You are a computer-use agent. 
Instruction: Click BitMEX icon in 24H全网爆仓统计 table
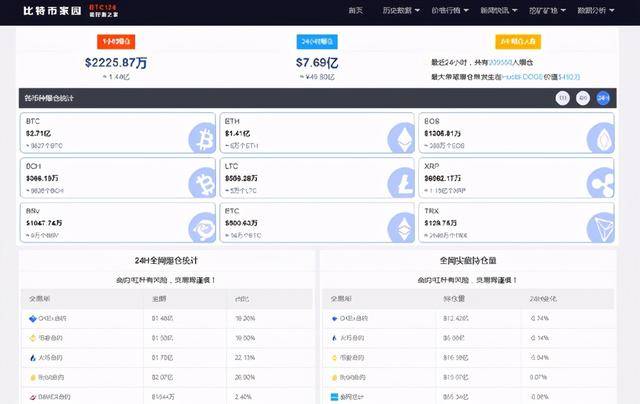(33, 397)
